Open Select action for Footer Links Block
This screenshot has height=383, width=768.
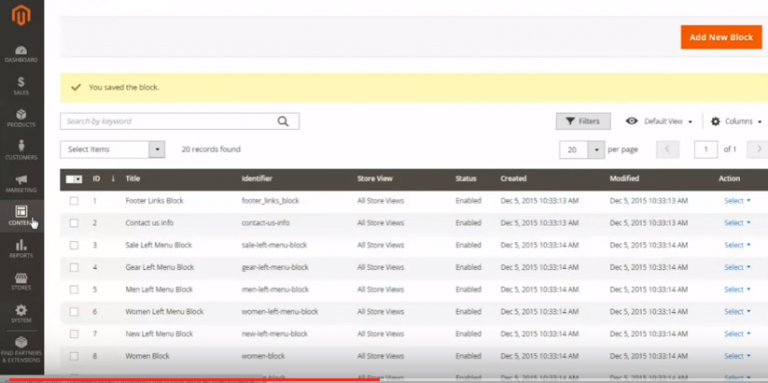point(737,201)
